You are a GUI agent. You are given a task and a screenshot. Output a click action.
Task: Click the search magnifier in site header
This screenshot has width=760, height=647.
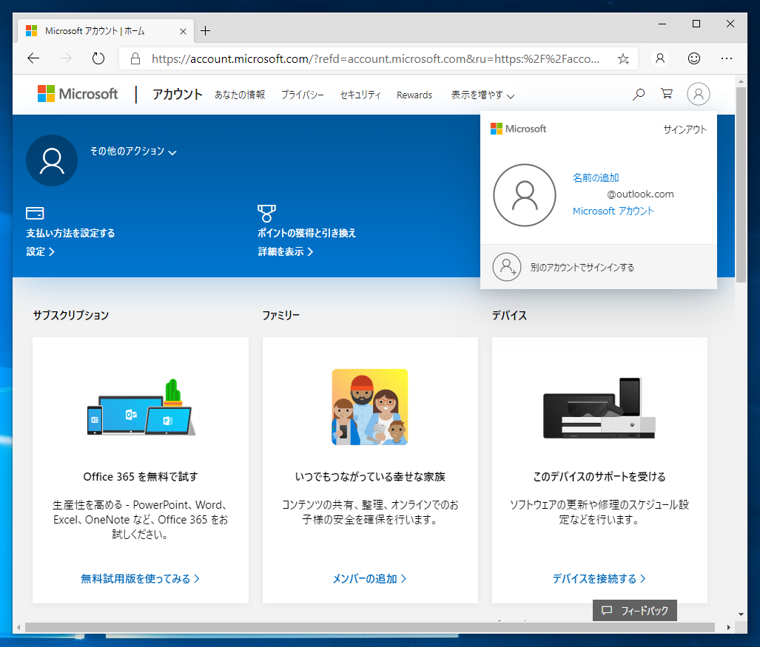click(638, 94)
